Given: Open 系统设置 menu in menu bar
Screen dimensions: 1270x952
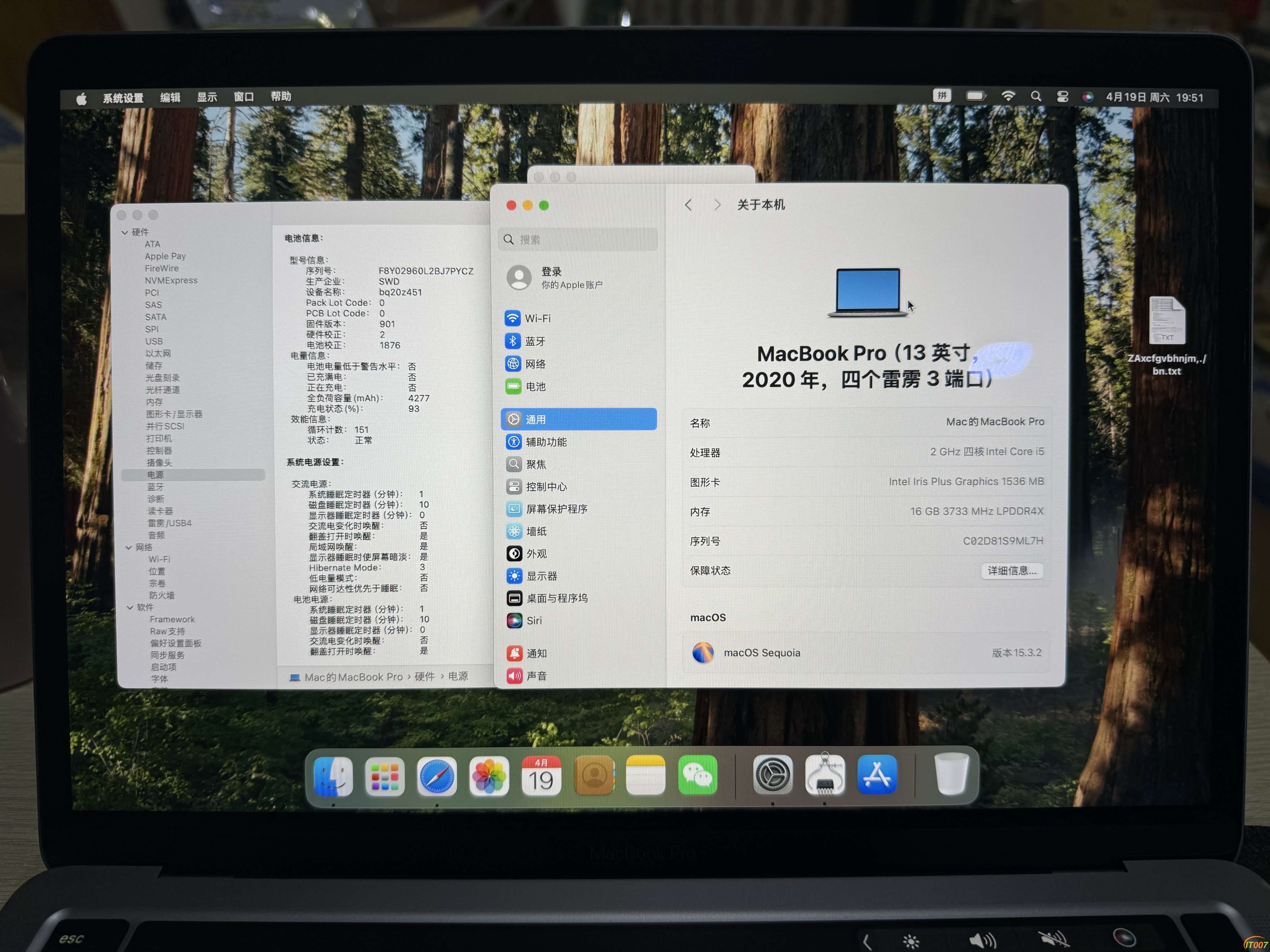Looking at the screenshot, I should point(123,98).
